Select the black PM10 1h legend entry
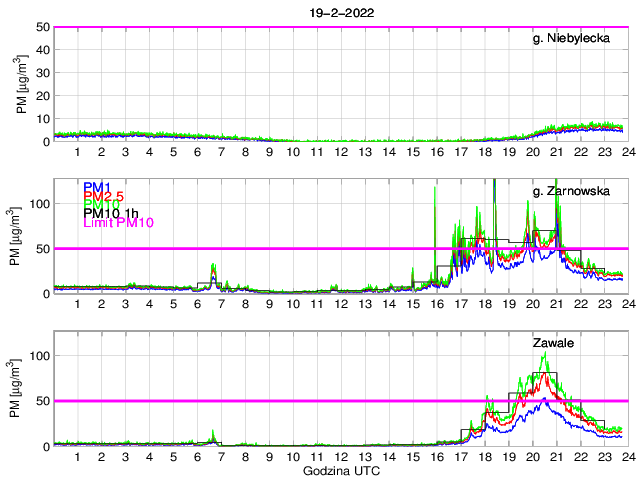The height and width of the screenshot is (480, 640). [x=111, y=213]
